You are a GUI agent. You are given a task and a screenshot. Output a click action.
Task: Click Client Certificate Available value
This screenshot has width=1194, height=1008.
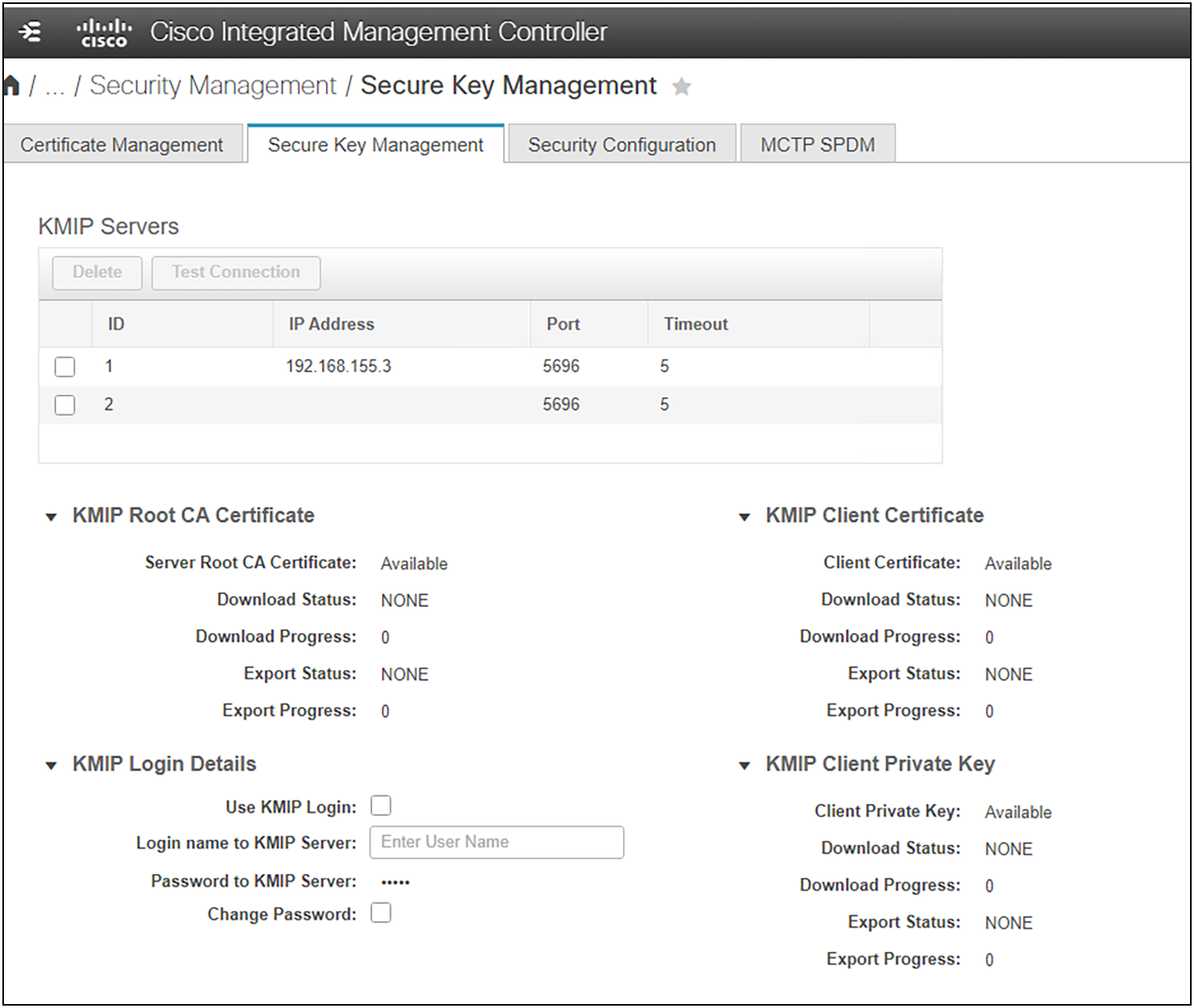[1018, 564]
